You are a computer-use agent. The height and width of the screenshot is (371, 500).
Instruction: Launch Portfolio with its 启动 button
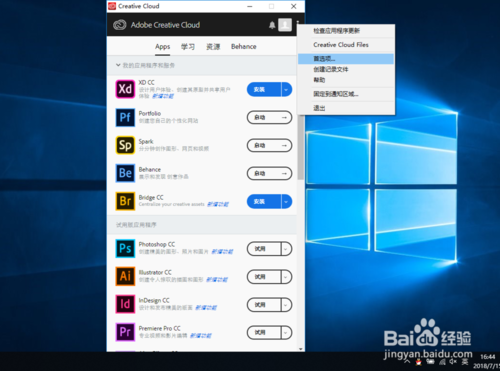pos(269,117)
